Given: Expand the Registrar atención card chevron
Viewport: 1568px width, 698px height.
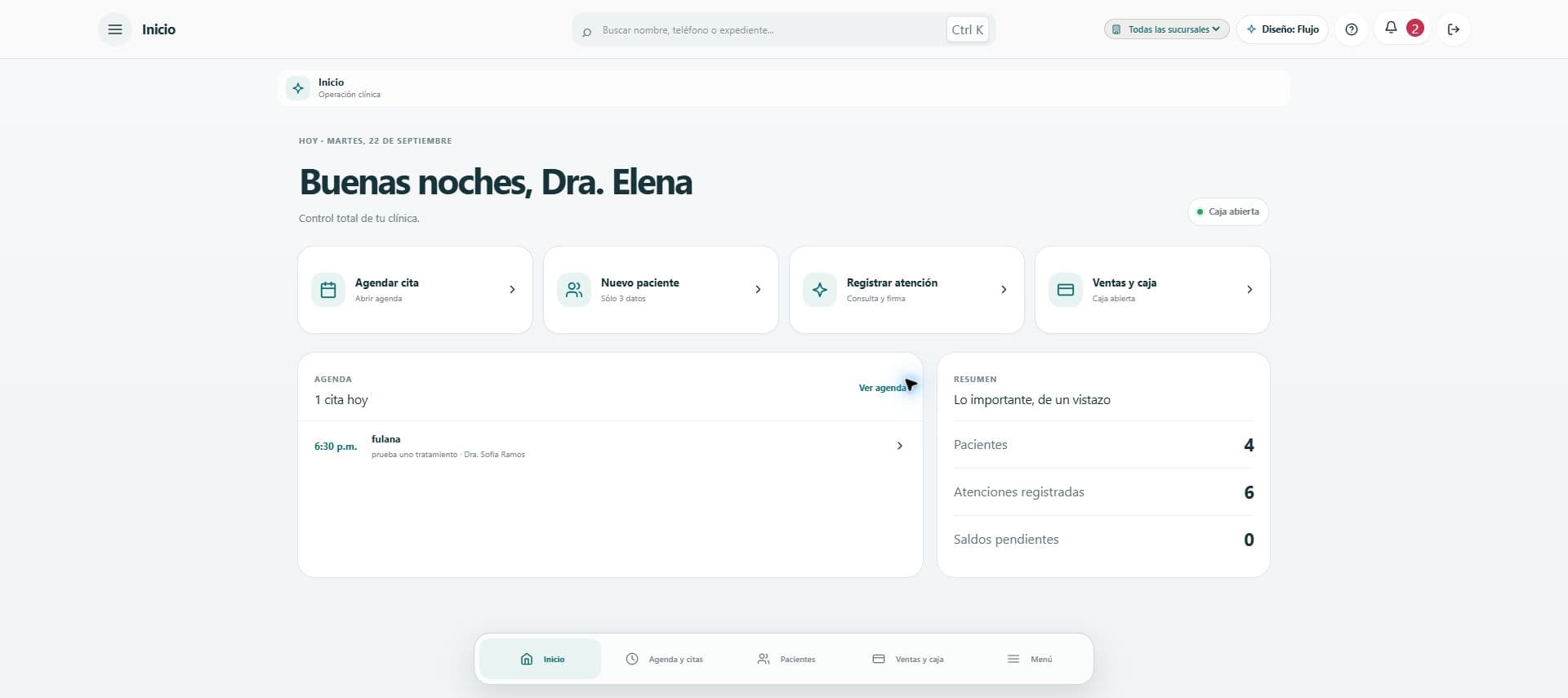Looking at the screenshot, I should 1004,290.
